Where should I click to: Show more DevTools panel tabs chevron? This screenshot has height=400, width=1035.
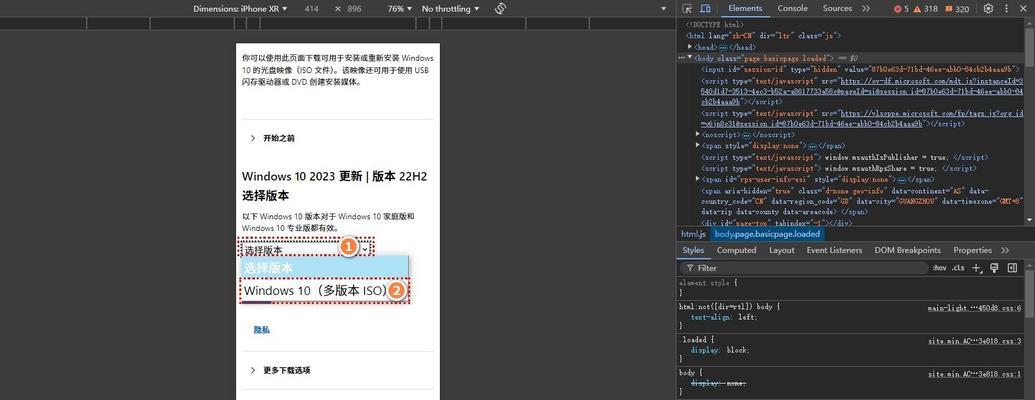[867, 9]
